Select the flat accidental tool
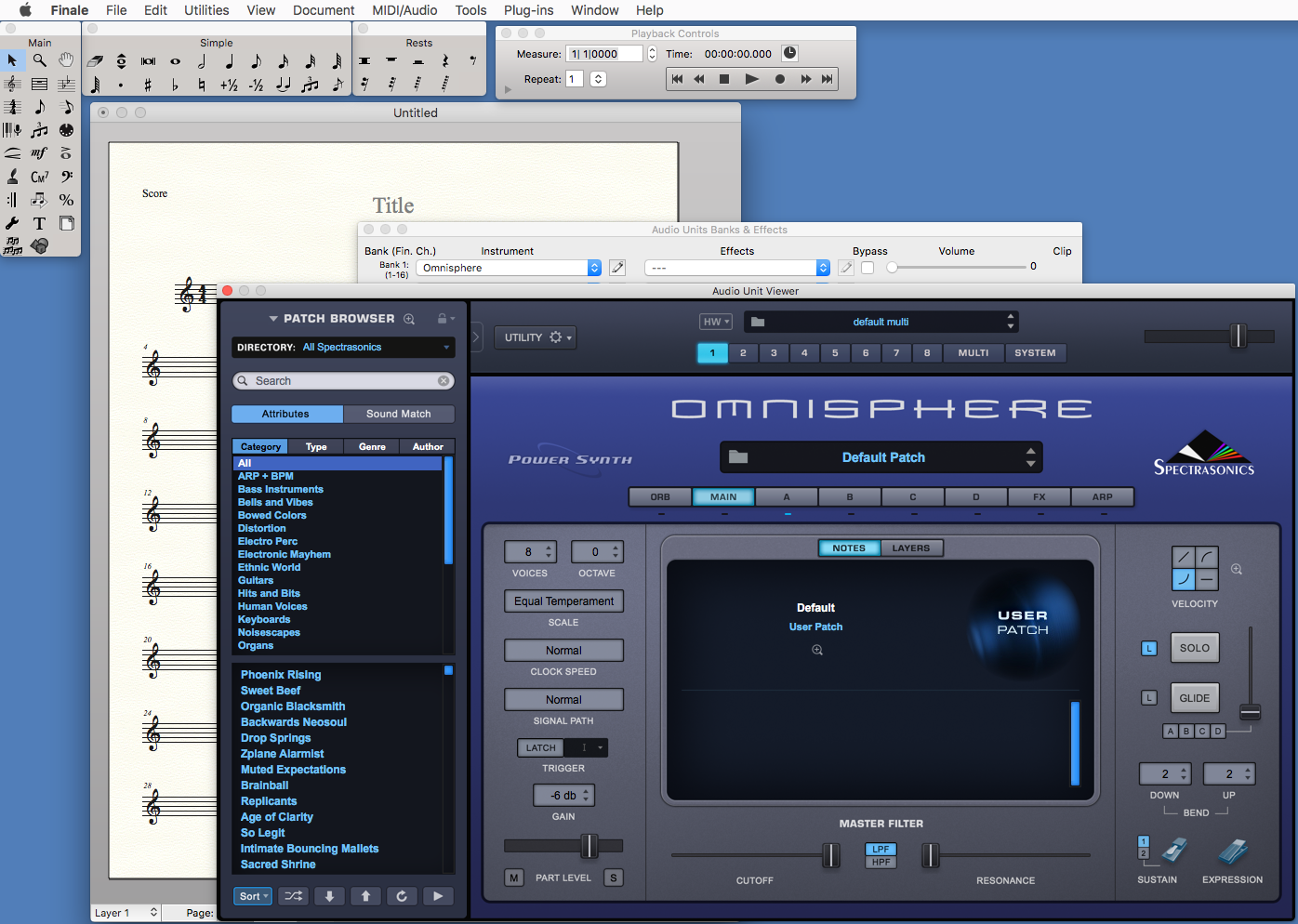 tap(175, 86)
